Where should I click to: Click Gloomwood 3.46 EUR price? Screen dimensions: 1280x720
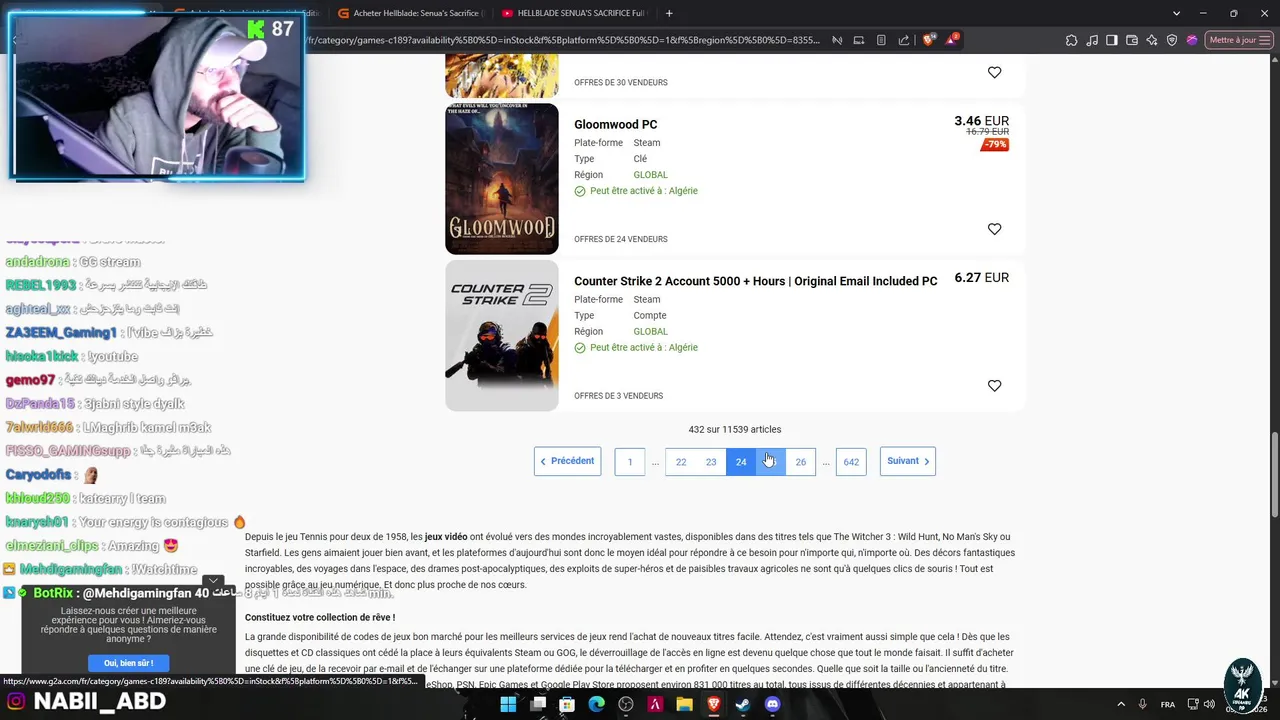(x=981, y=121)
